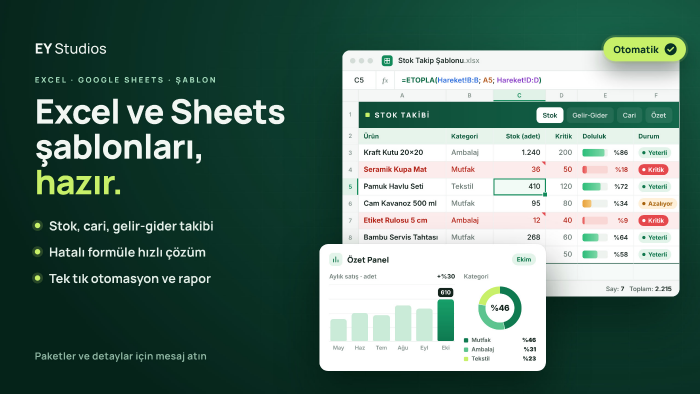Click the EY Studios logo
The height and width of the screenshot is (394, 700).
[x=71, y=49]
